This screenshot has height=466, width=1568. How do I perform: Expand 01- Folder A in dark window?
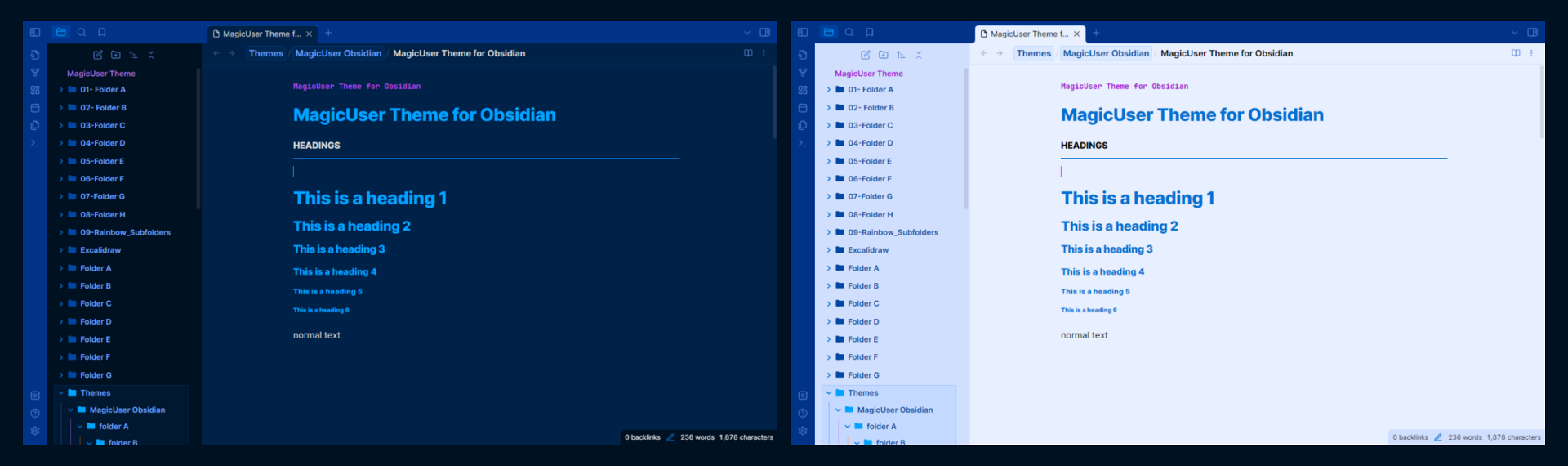click(x=61, y=90)
